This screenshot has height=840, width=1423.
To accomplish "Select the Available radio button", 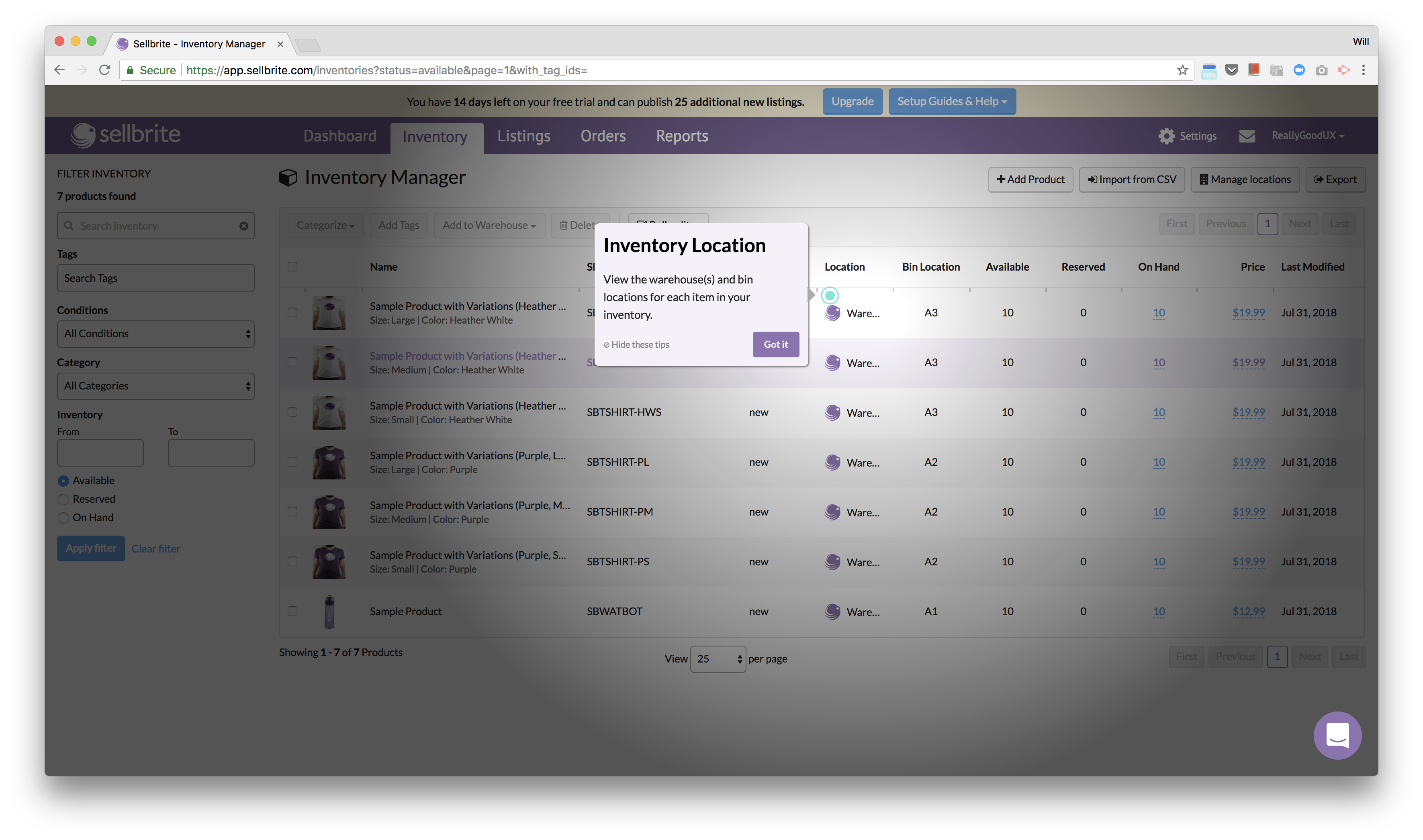I will [x=63, y=481].
